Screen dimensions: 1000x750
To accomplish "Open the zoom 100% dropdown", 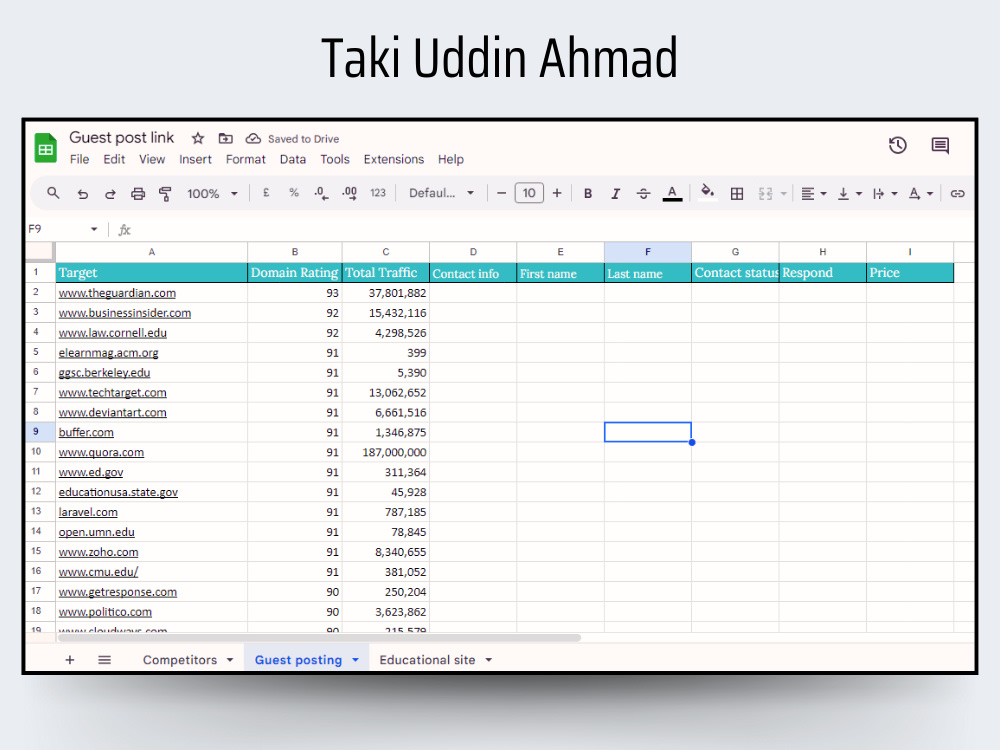I will pyautogui.click(x=212, y=193).
